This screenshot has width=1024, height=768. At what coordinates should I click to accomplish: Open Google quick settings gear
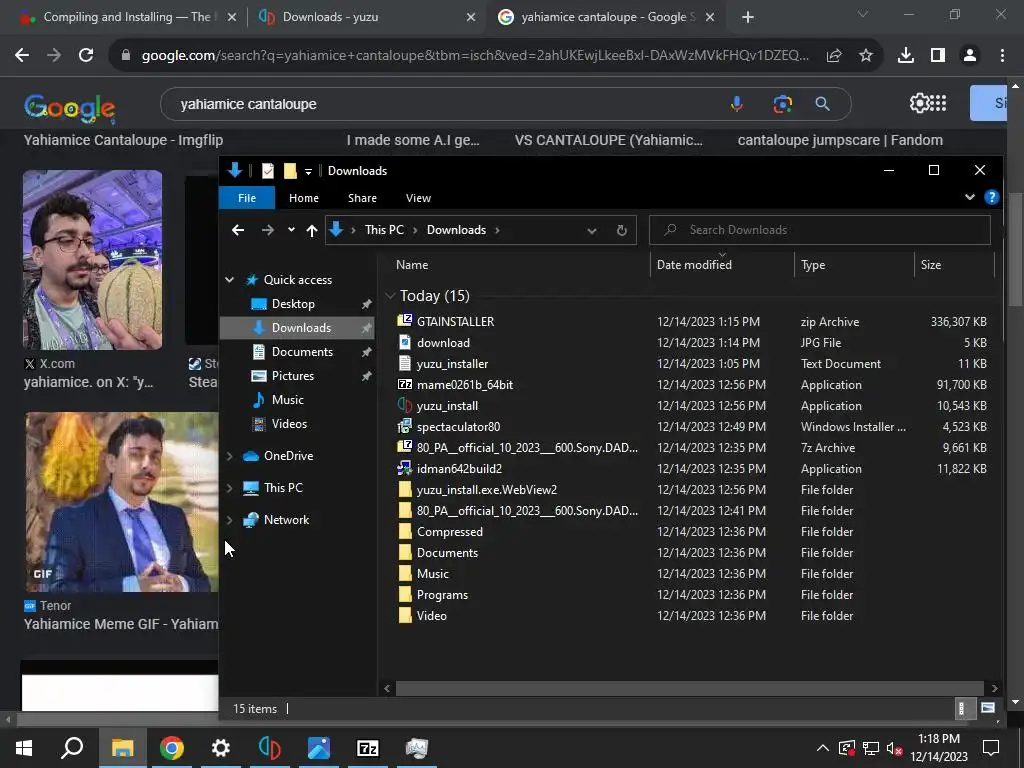[x=919, y=103]
